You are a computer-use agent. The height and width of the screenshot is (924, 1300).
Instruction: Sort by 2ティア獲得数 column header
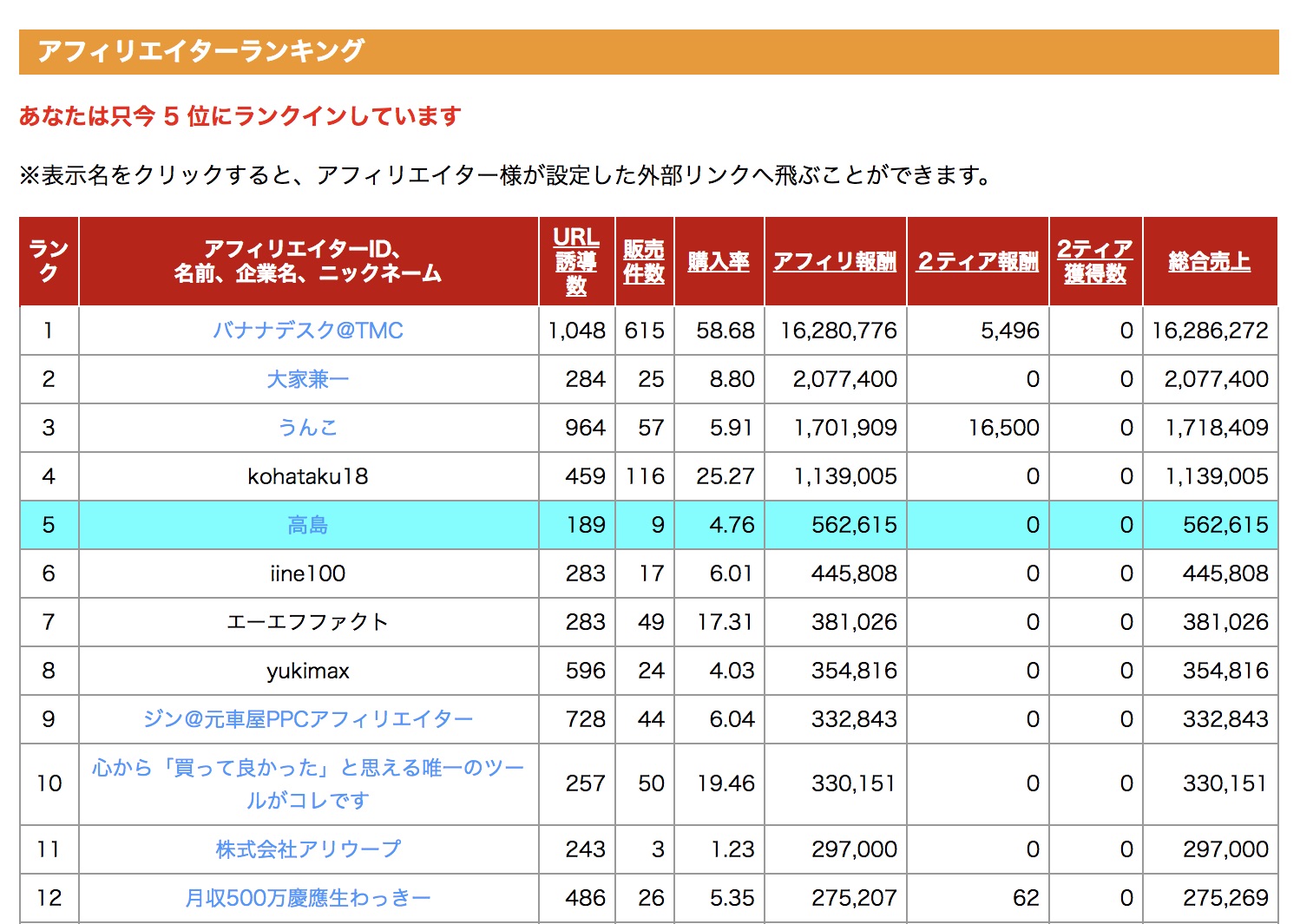(x=1095, y=261)
